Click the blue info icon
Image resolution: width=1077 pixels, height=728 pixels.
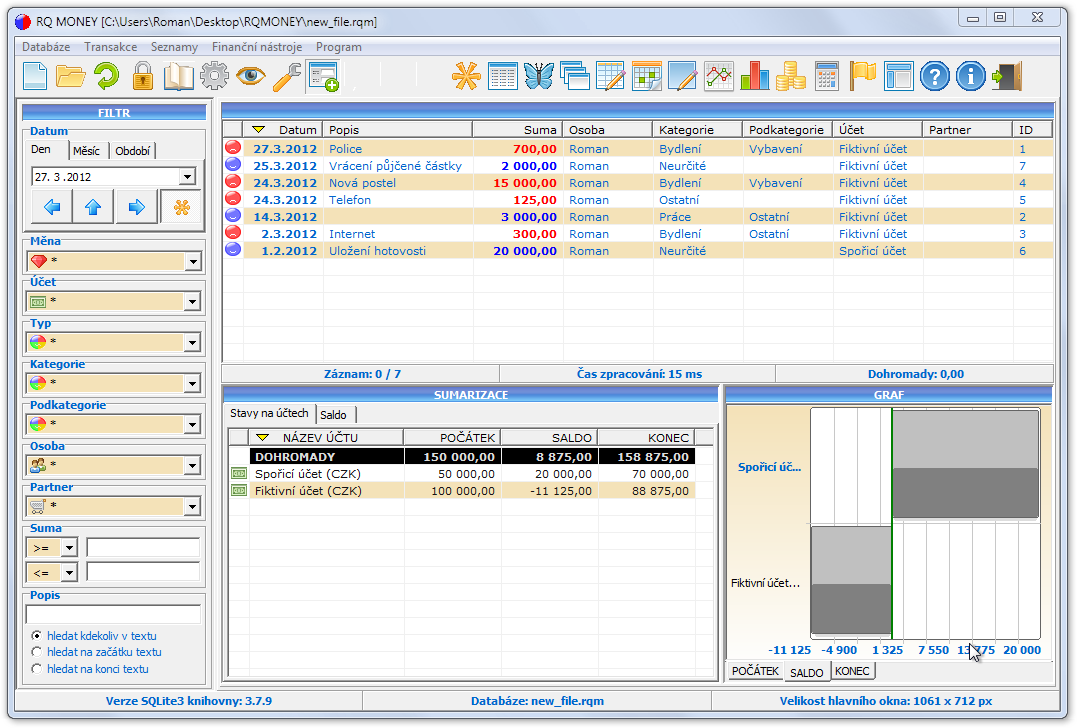(971, 76)
